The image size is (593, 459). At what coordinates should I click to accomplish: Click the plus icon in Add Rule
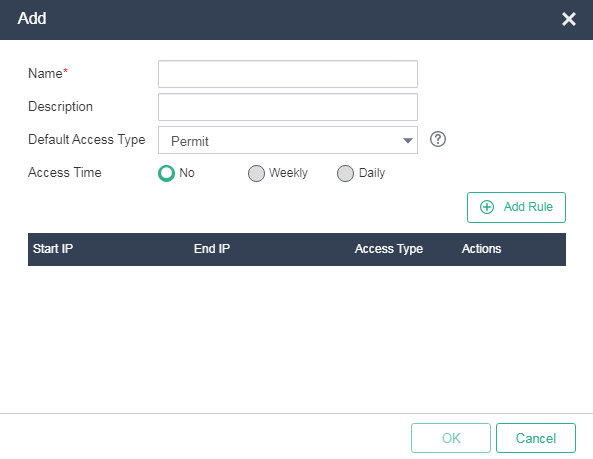(487, 207)
